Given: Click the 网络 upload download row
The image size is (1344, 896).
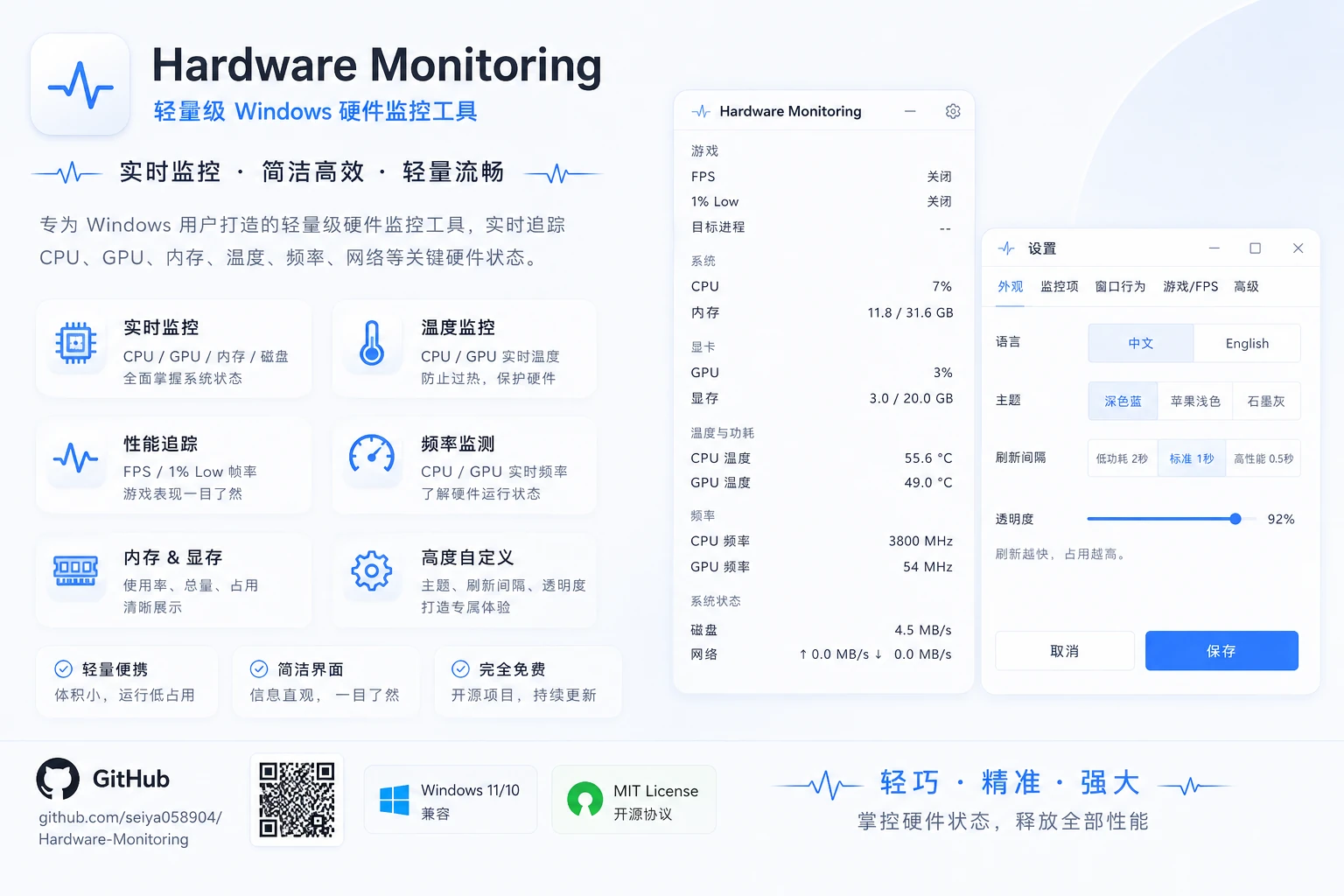Looking at the screenshot, I should click(822, 654).
